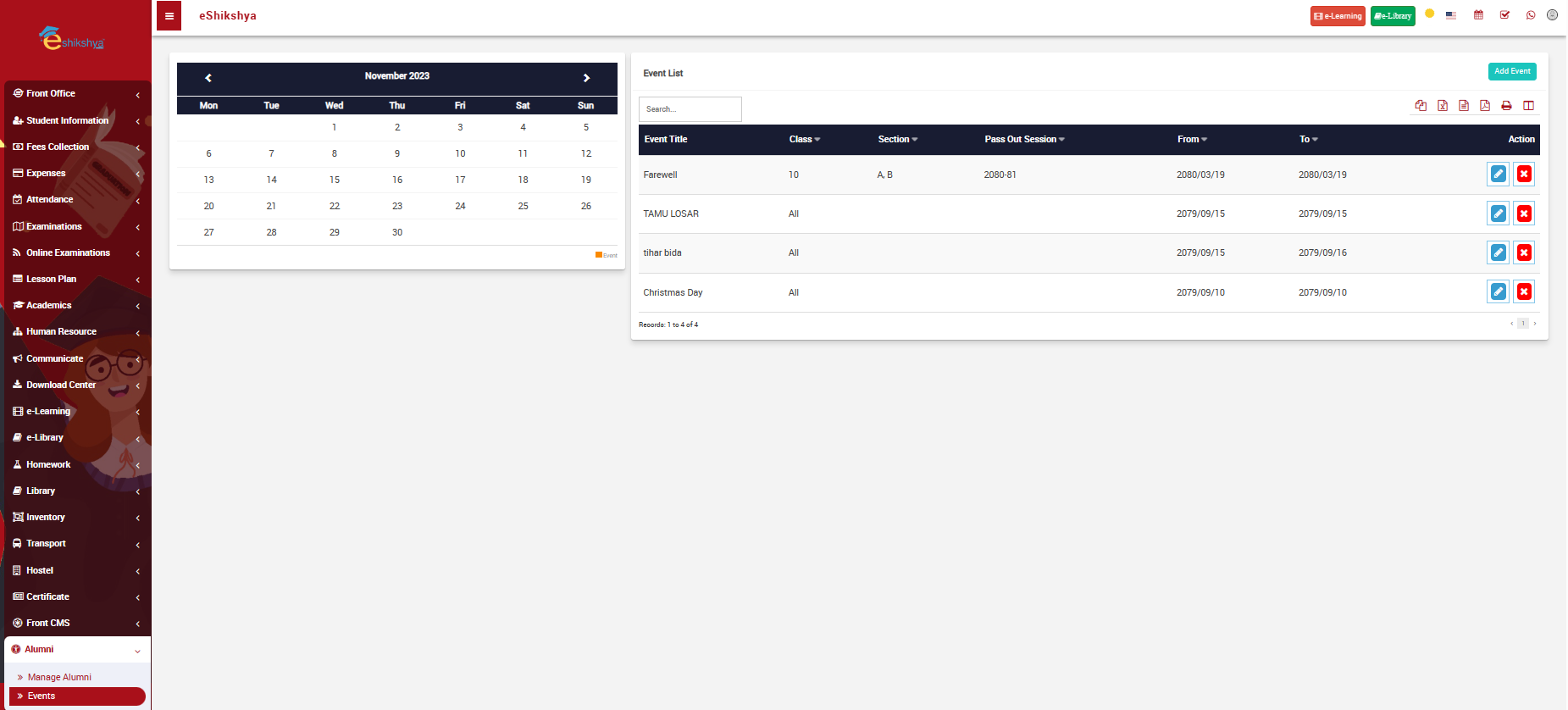Open Manage Alumni submenu item
This screenshot has height=710, width=1568.
(59, 677)
